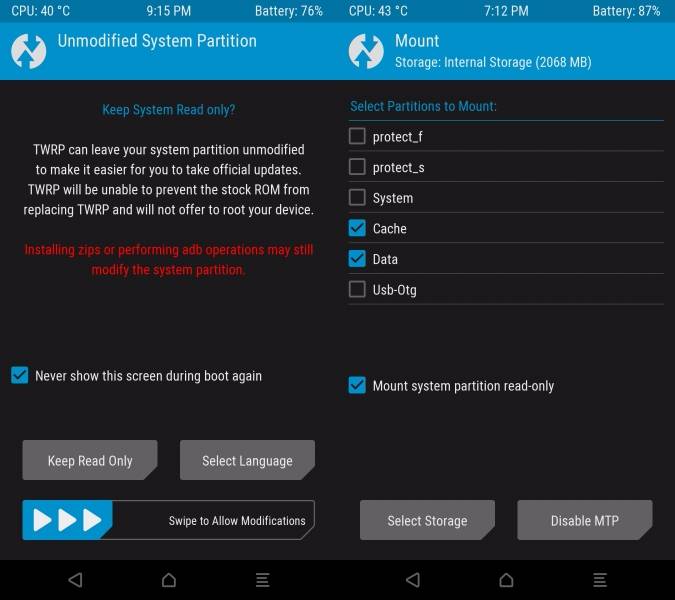Viewport: 675px width, 600px height.
Task: Tap back navigation icon on Mount screen
Action: tap(413, 580)
